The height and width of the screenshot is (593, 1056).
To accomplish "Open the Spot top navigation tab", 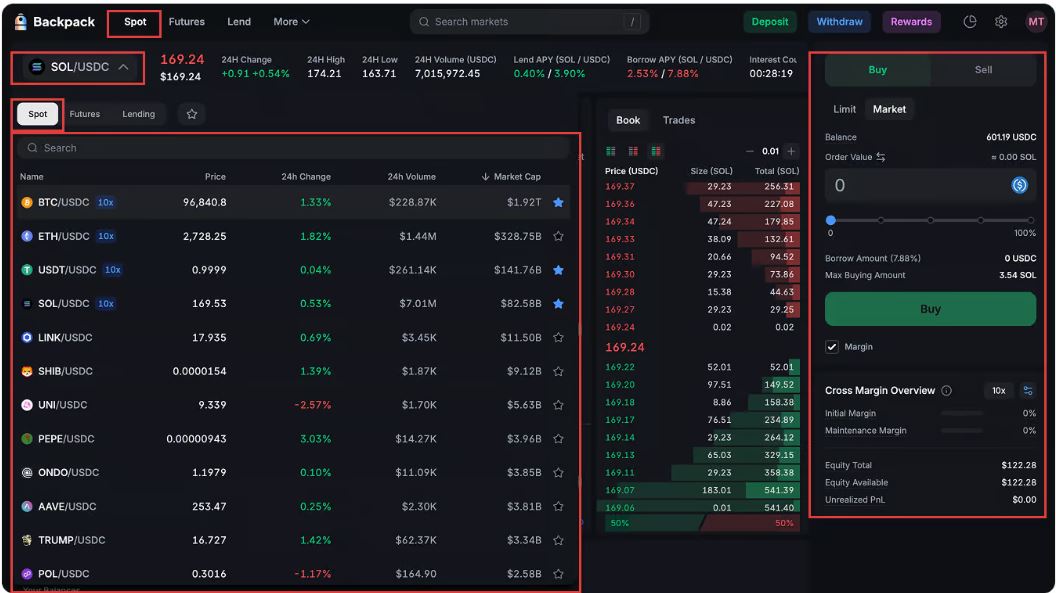I will (x=135, y=22).
